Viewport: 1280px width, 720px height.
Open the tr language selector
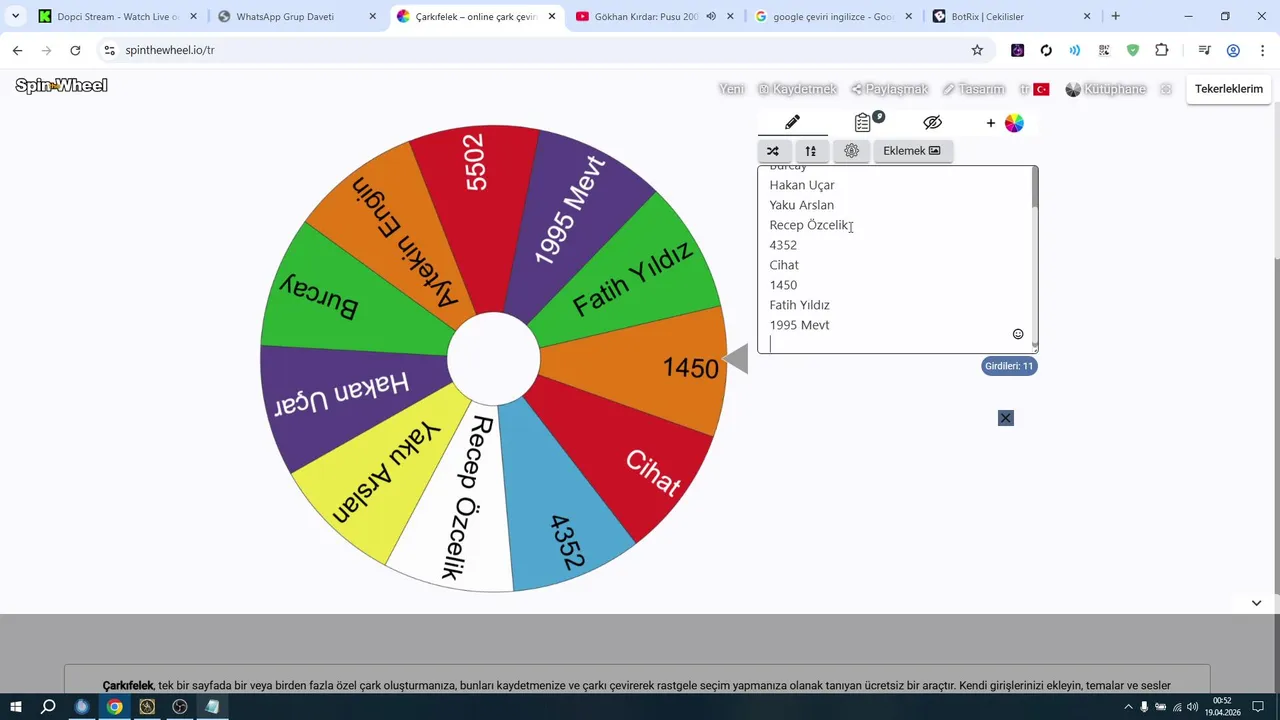tap(1034, 89)
